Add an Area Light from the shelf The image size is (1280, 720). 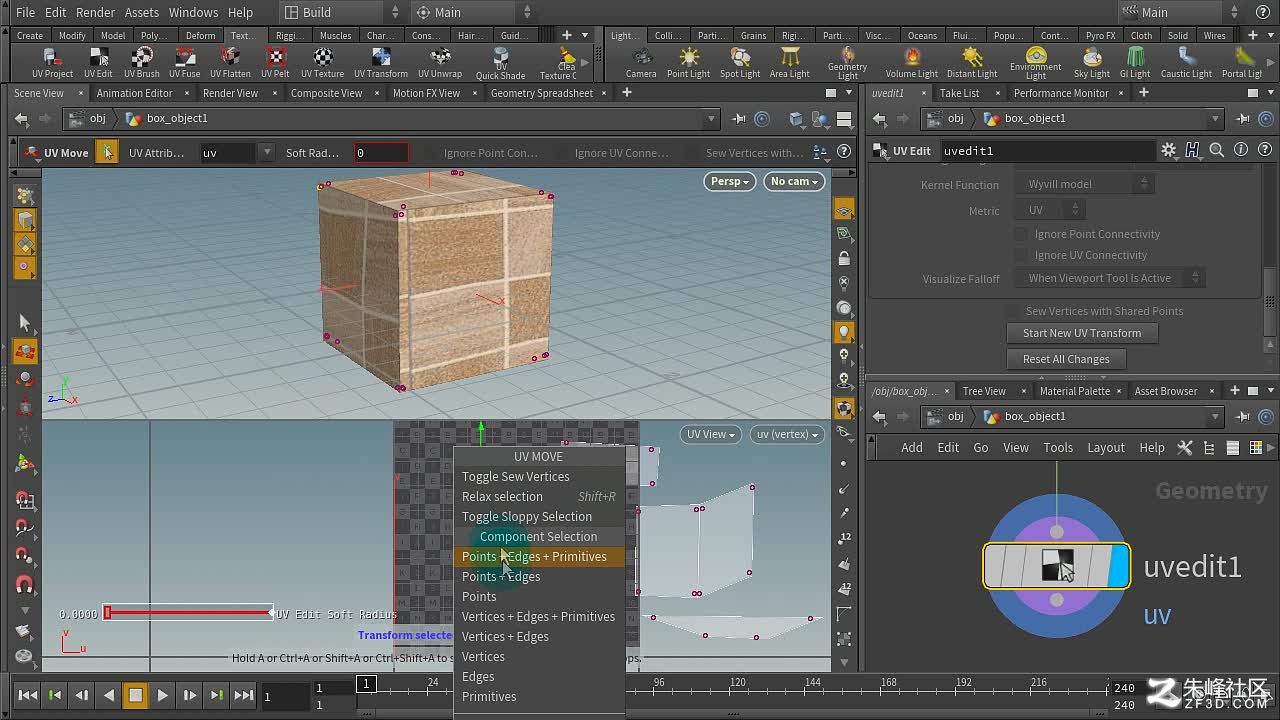pyautogui.click(x=790, y=63)
